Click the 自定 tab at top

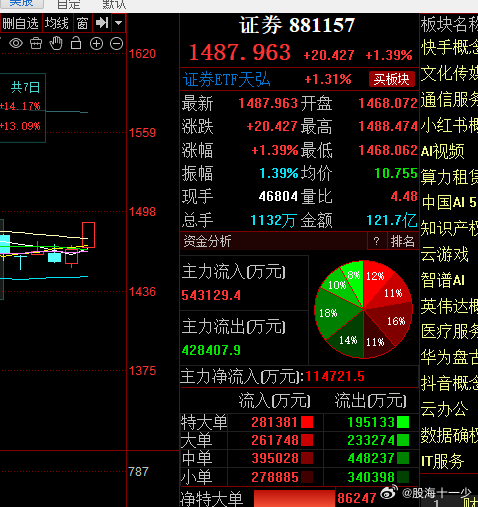click(x=69, y=4)
